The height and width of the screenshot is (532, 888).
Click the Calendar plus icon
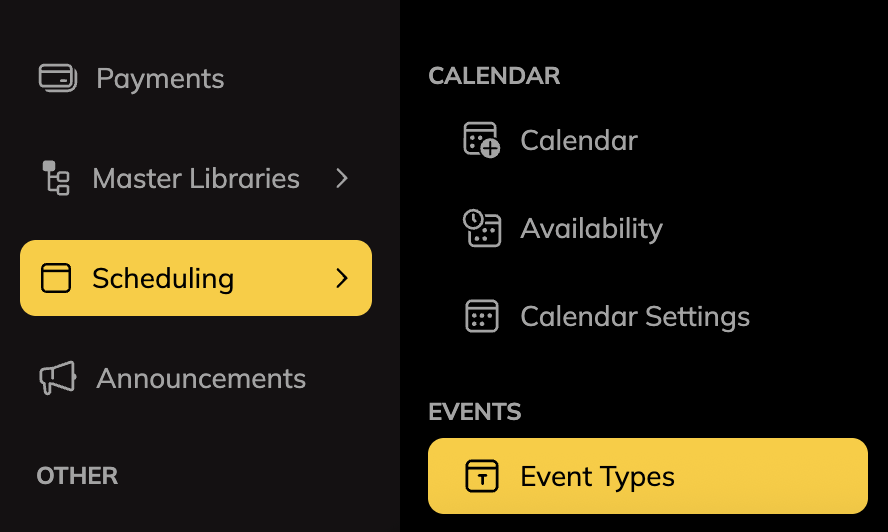(481, 140)
